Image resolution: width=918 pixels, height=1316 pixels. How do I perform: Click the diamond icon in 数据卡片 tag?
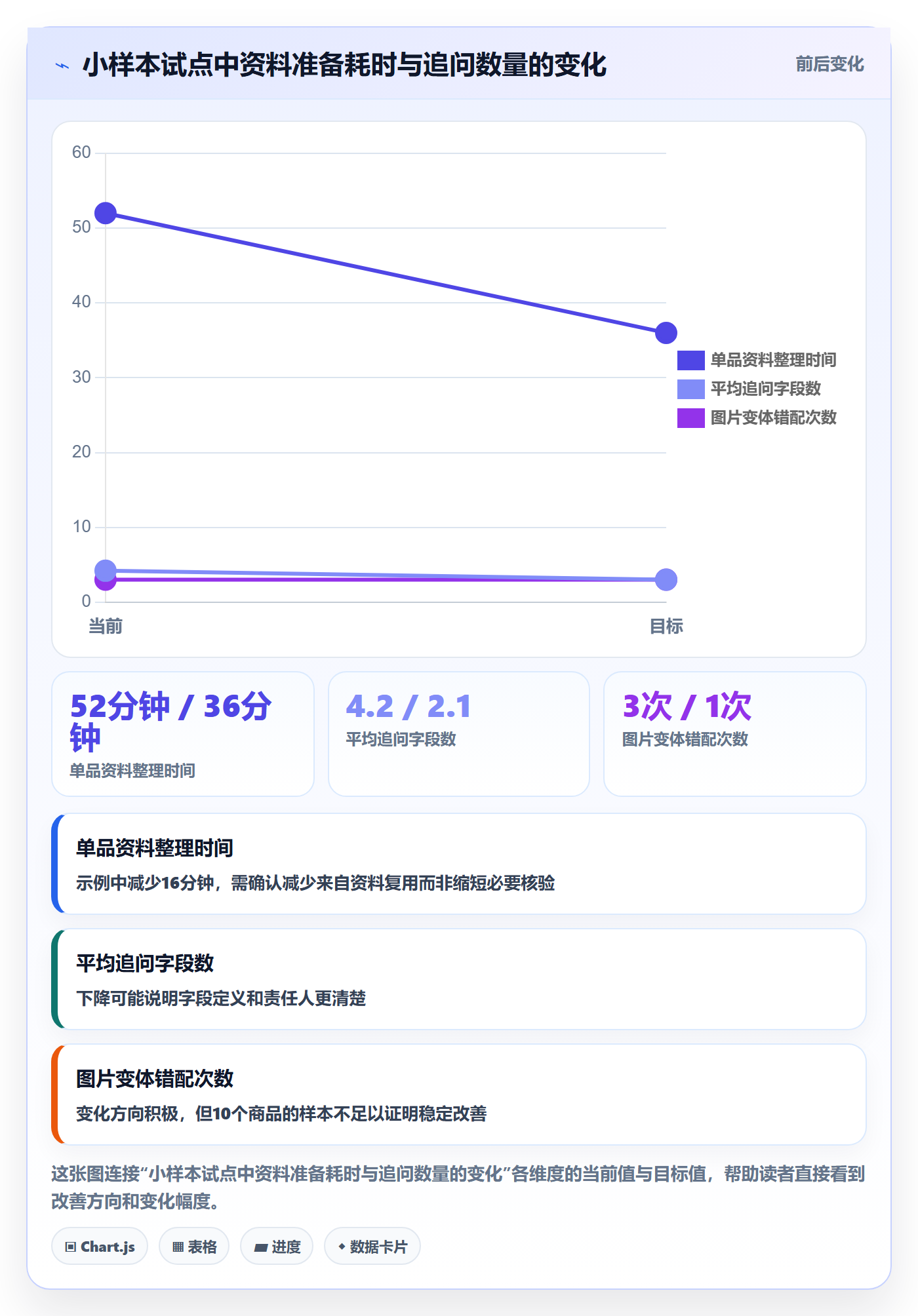point(342,1247)
